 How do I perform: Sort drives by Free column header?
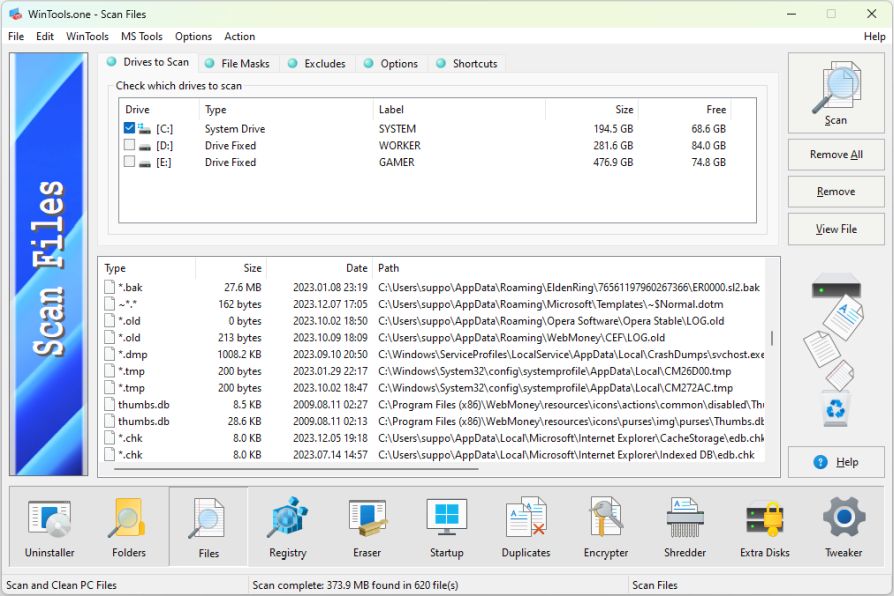coord(684,110)
